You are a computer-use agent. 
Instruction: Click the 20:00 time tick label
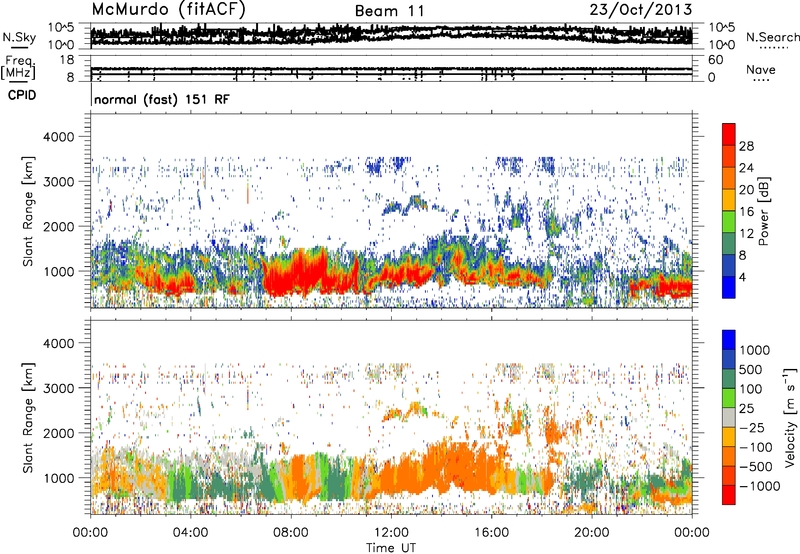point(592,533)
